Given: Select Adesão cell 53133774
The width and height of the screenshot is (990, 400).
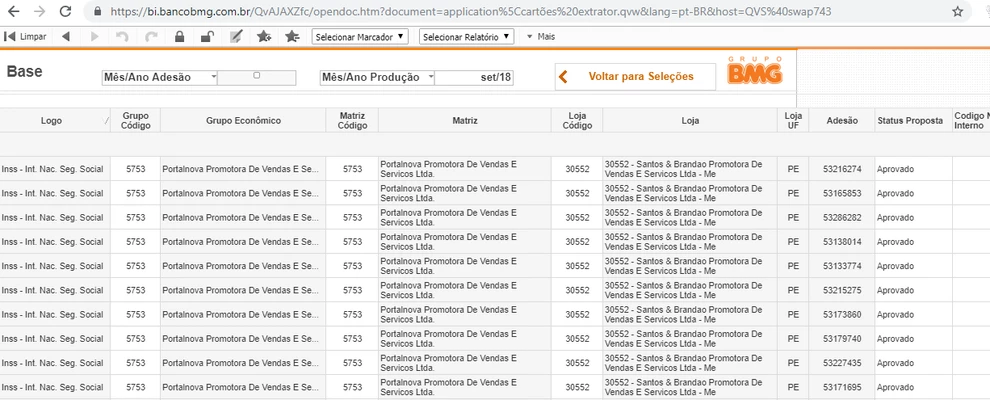Looking at the screenshot, I should [x=842, y=266].
